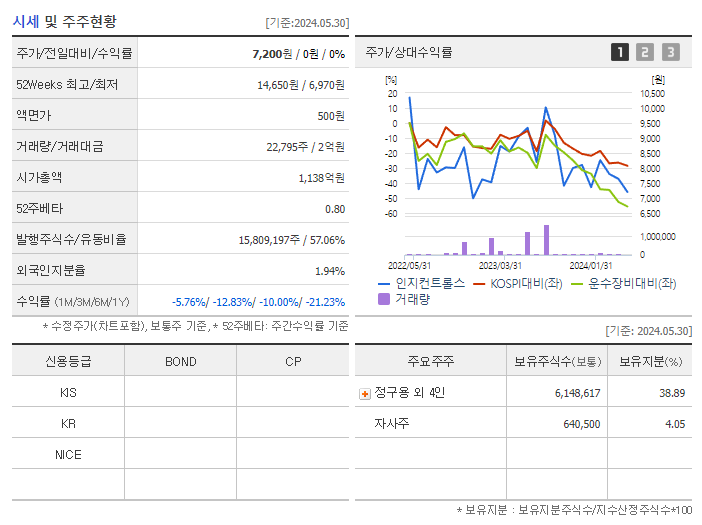Image resolution: width=702 pixels, height=525 pixels.
Task: Click the 2022/05/31 chart date label
Action: pos(409,265)
